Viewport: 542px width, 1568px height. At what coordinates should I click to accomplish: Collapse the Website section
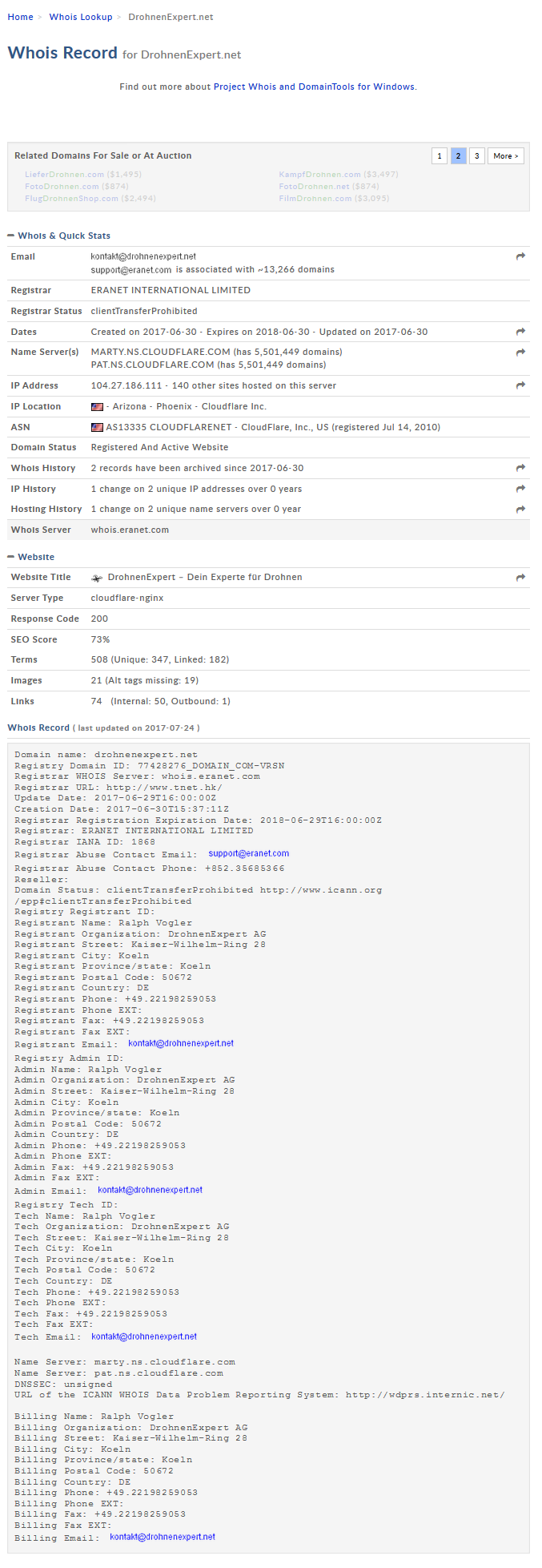pyautogui.click(x=11, y=557)
